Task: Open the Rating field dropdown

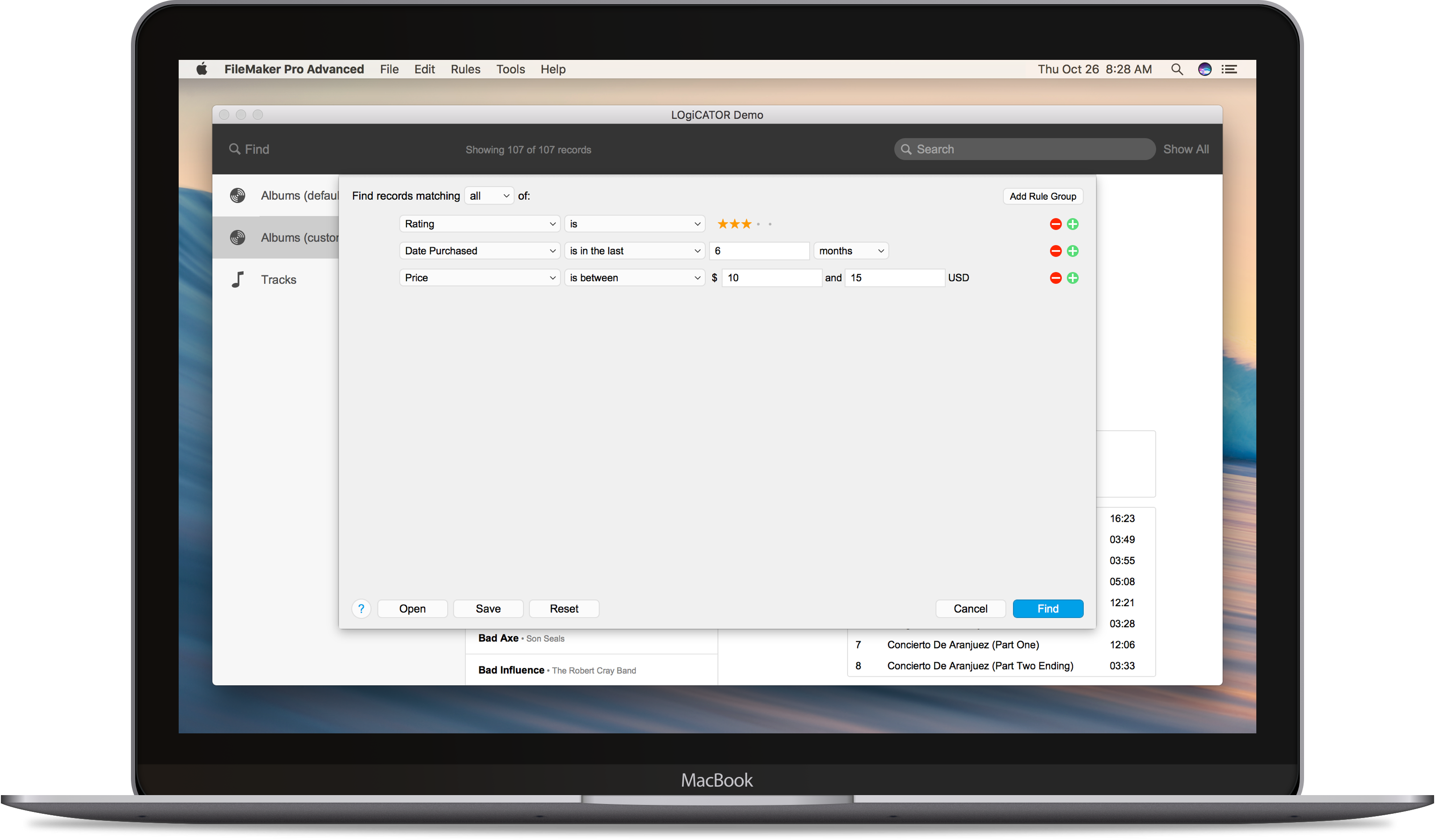Action: [x=479, y=224]
